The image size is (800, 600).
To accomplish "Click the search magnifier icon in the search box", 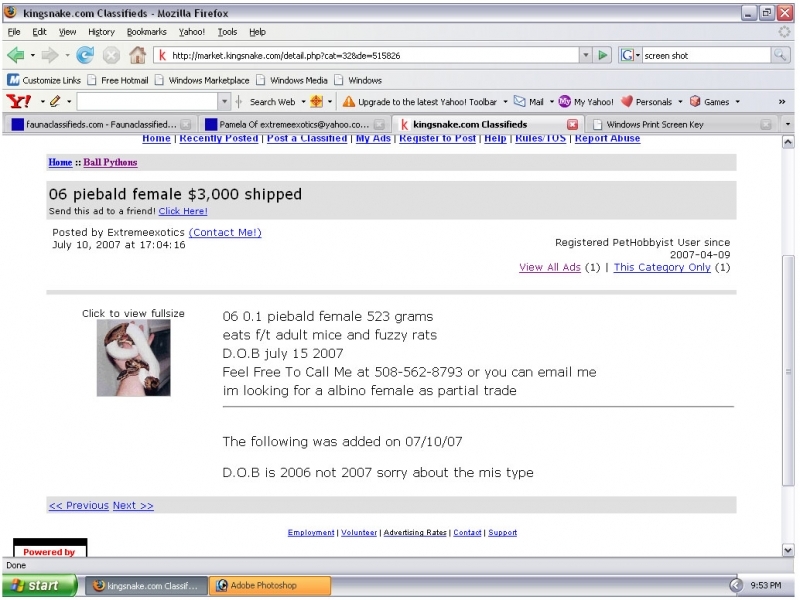I will (780, 55).
